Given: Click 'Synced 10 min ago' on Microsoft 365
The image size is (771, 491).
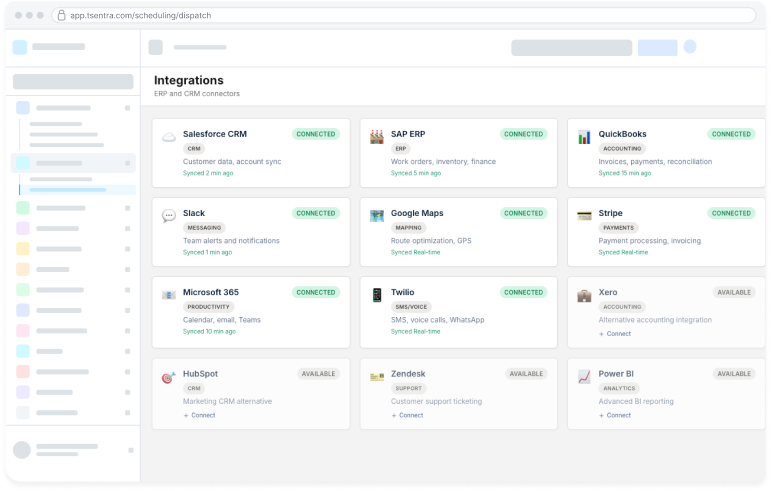Looking at the screenshot, I should coord(209,332).
